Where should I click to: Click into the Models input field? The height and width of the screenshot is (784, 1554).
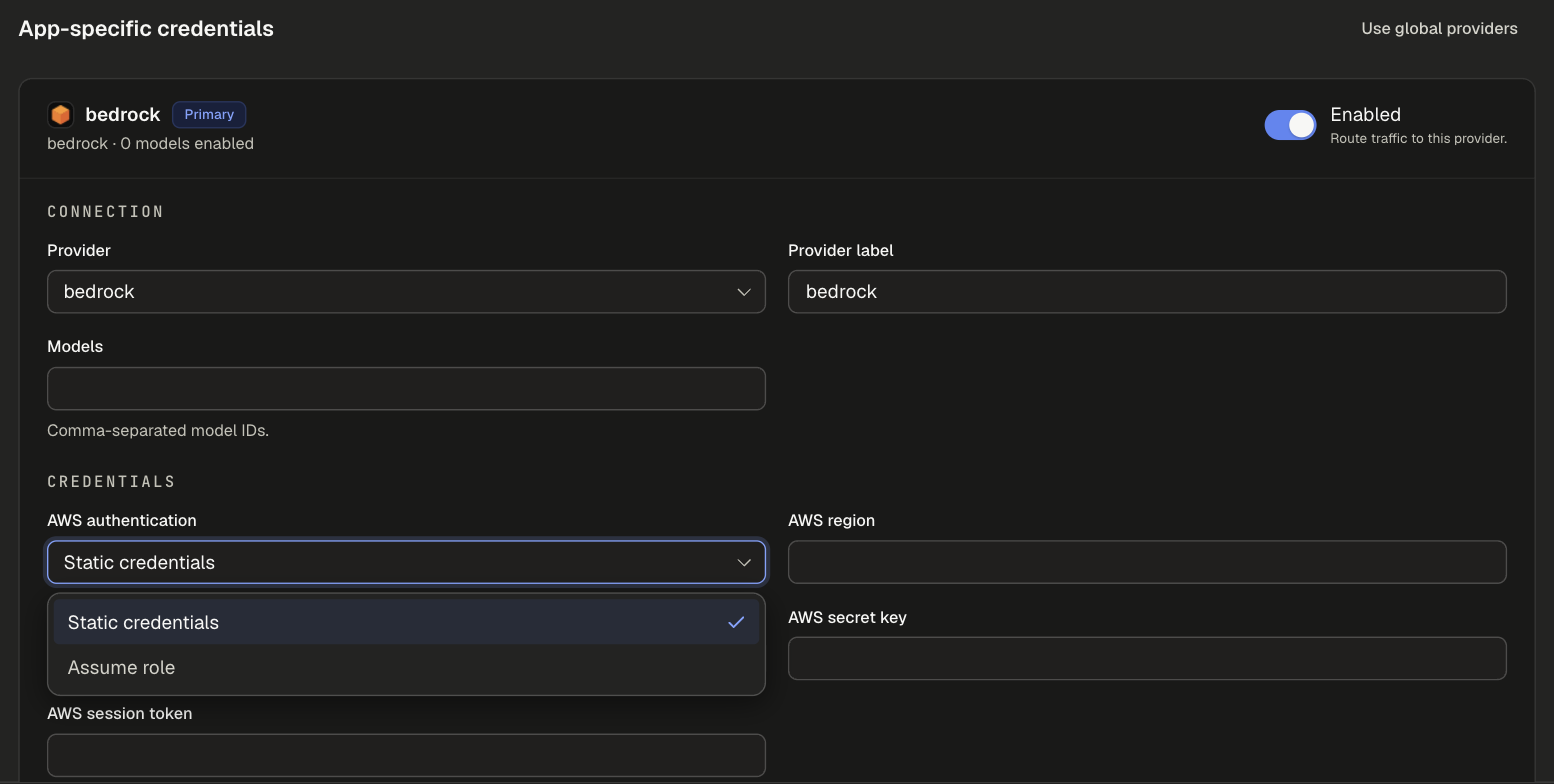coord(406,389)
